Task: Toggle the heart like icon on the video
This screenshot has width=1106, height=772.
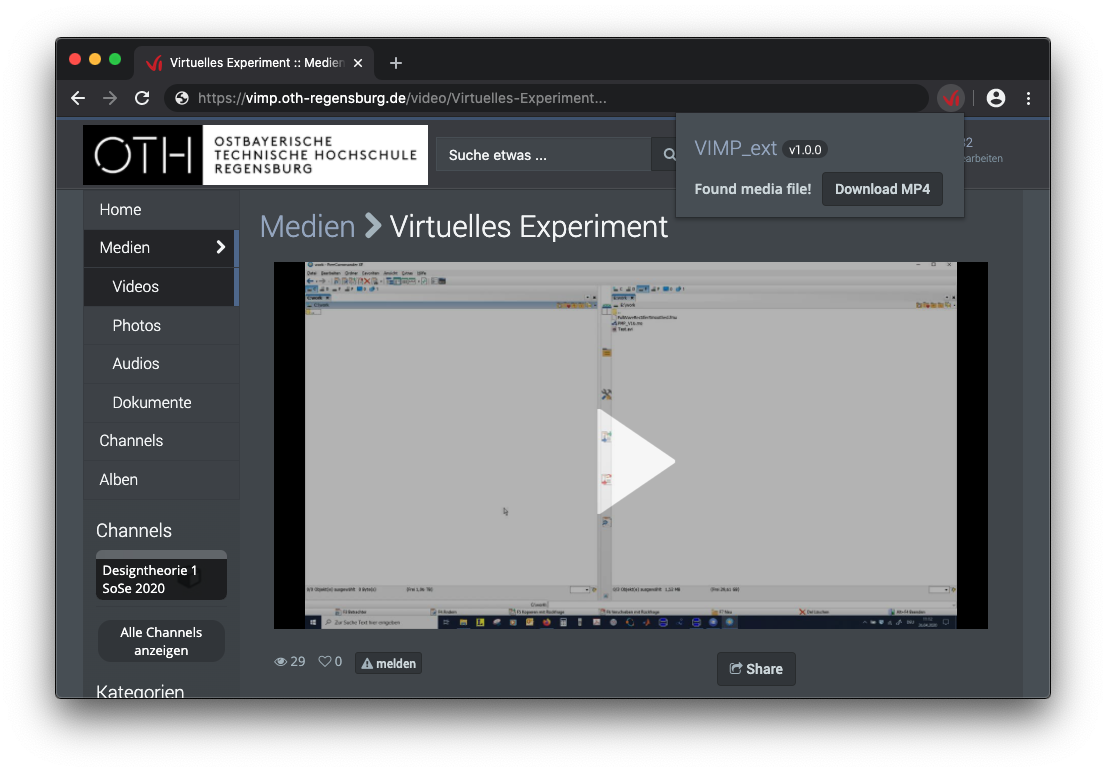Action: (x=326, y=661)
